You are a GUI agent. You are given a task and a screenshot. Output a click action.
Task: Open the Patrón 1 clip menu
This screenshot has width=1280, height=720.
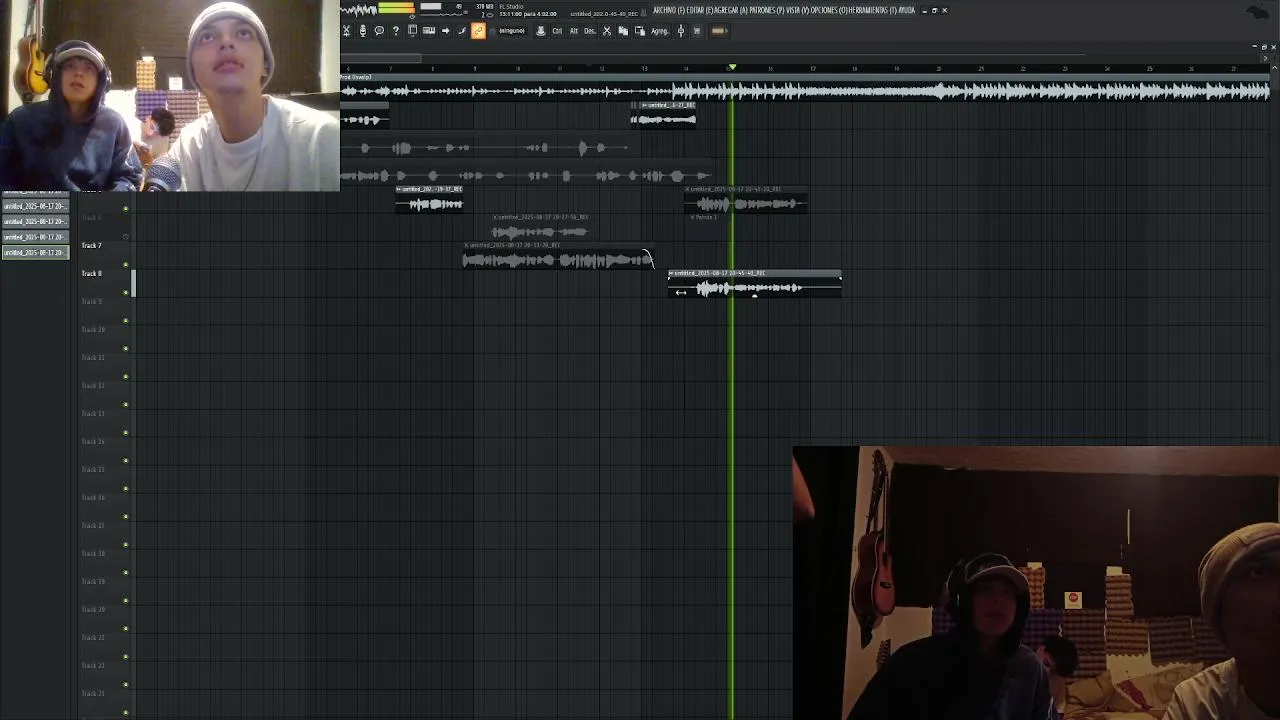coord(691,217)
